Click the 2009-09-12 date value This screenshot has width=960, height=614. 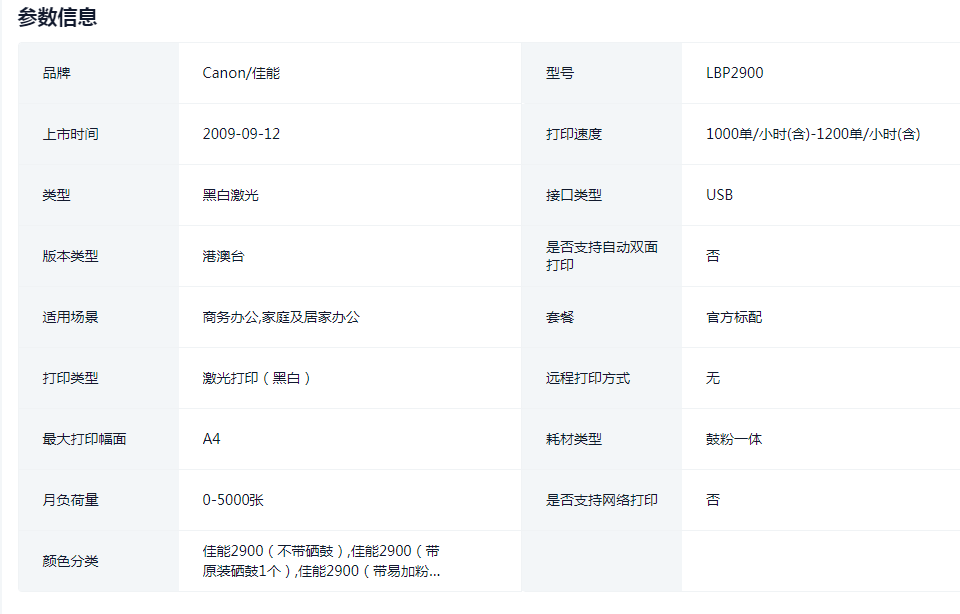click(x=241, y=134)
